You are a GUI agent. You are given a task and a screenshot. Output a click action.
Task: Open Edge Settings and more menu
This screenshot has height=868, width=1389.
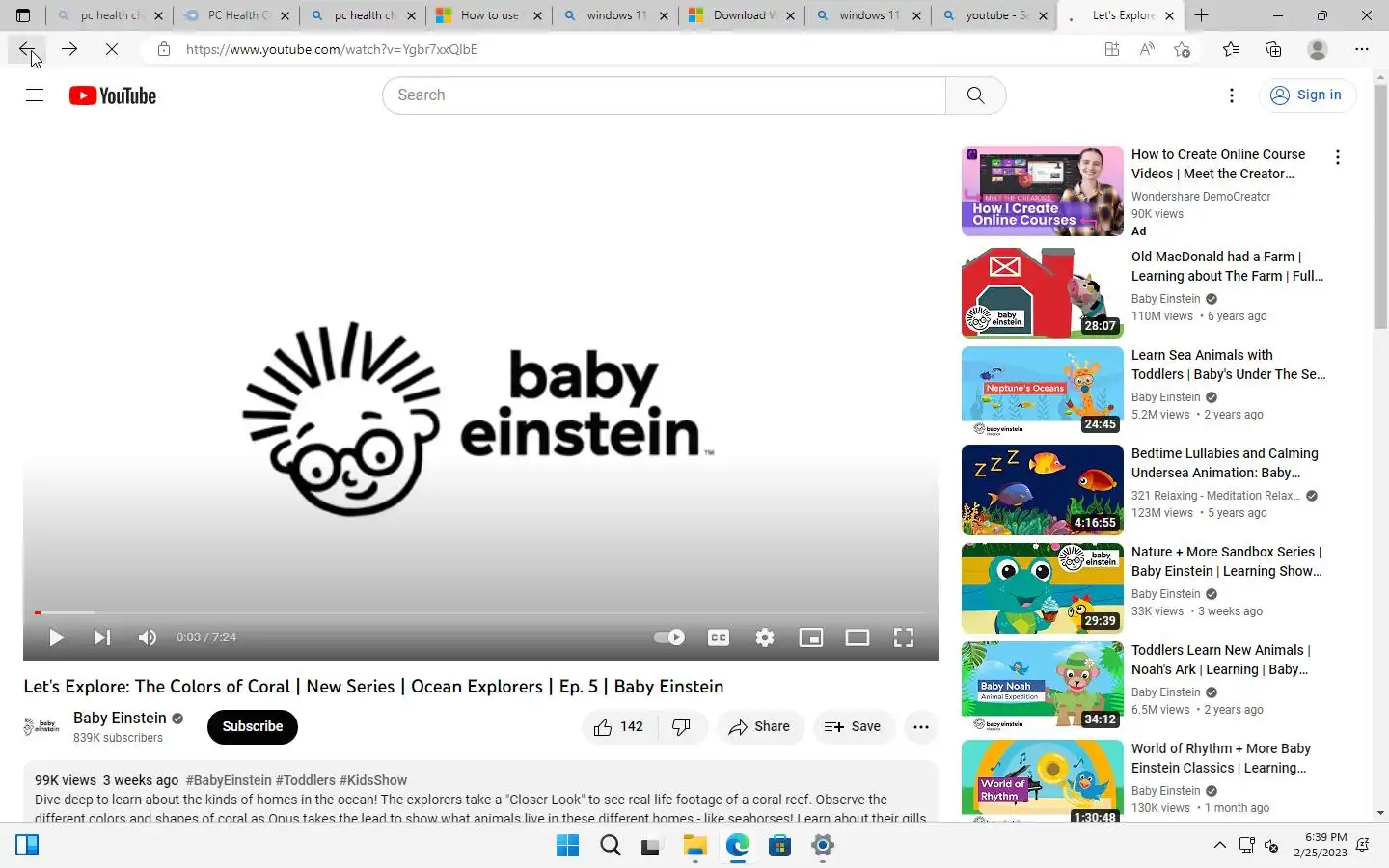1362,49
